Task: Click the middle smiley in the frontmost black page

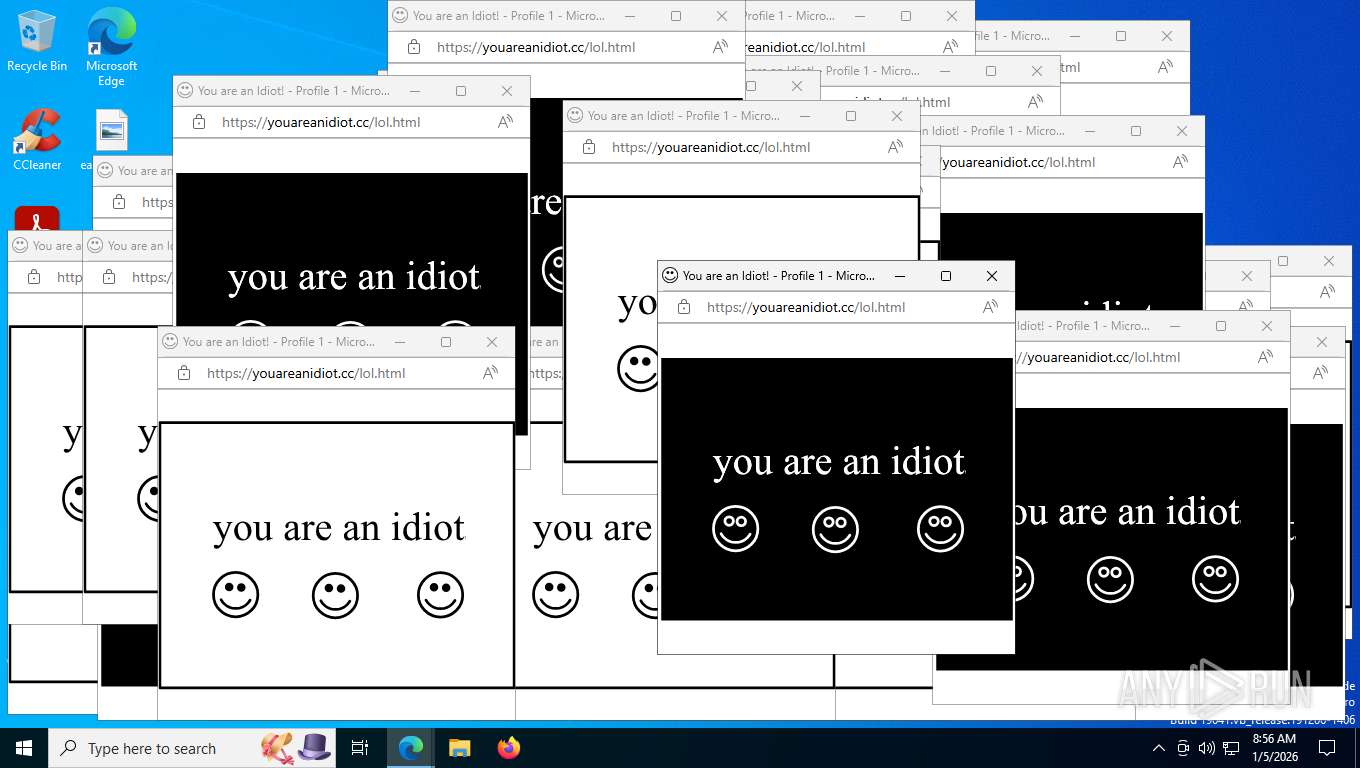Action: 836,529
